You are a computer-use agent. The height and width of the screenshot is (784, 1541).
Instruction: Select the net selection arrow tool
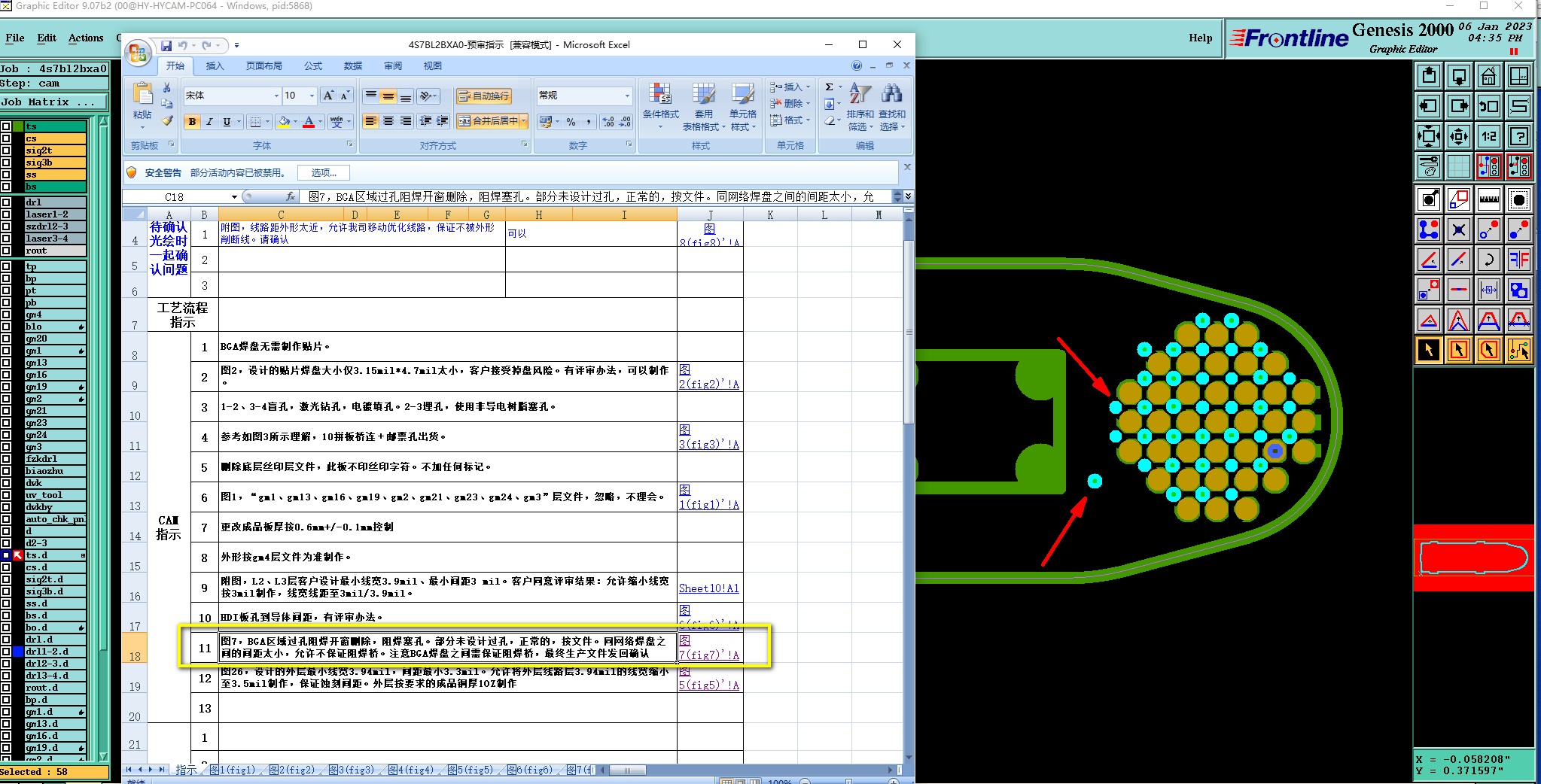point(1518,350)
